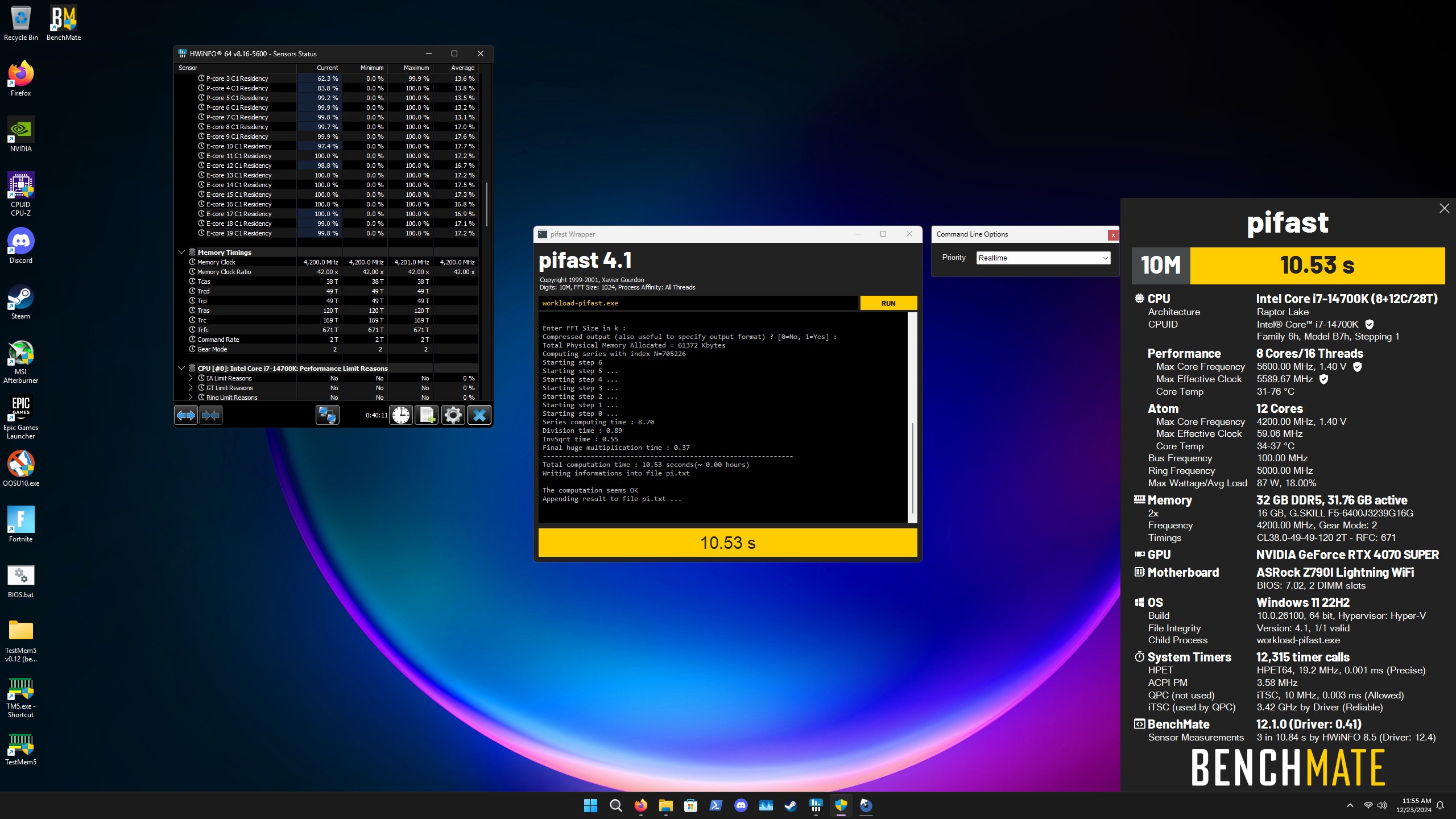Open the TM5.exe - Shortcut icon

20,696
